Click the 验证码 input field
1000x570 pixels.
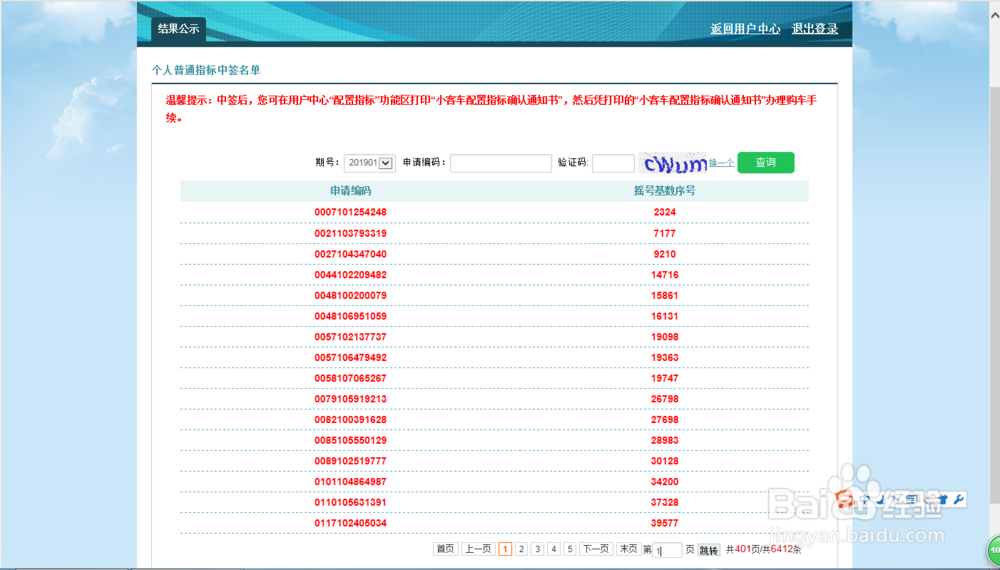pyautogui.click(x=613, y=163)
